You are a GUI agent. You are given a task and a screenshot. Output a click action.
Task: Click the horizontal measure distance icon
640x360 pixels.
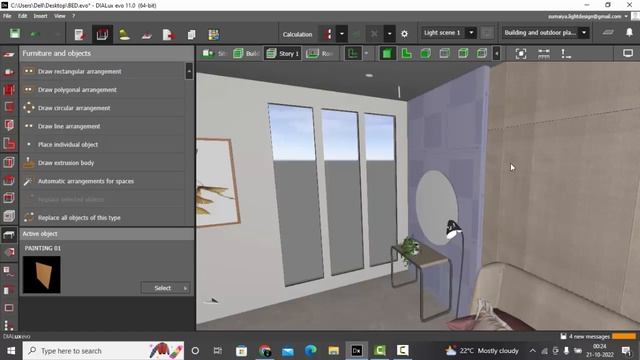(x=543, y=54)
